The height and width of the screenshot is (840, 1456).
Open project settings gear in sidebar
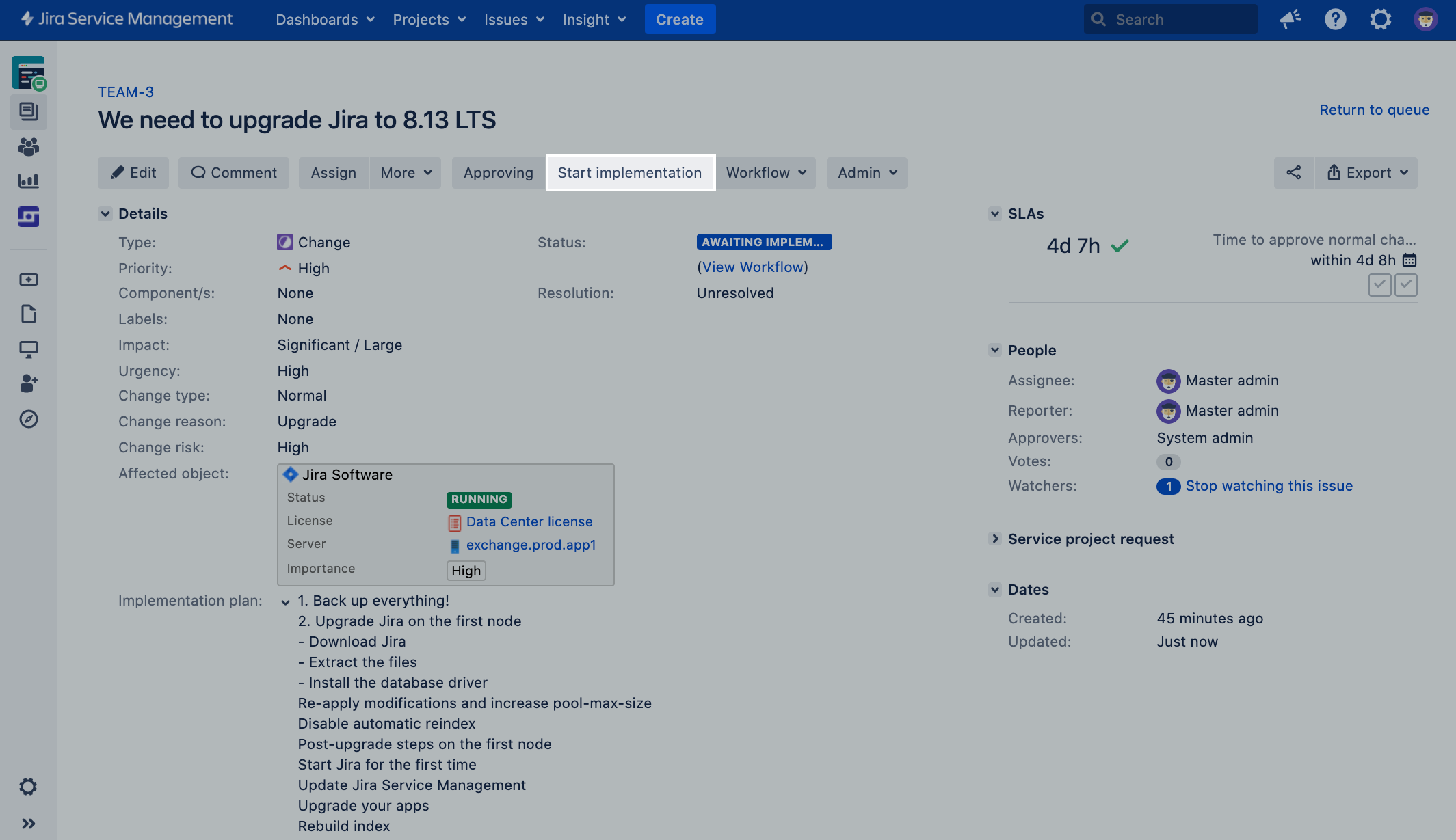point(28,787)
